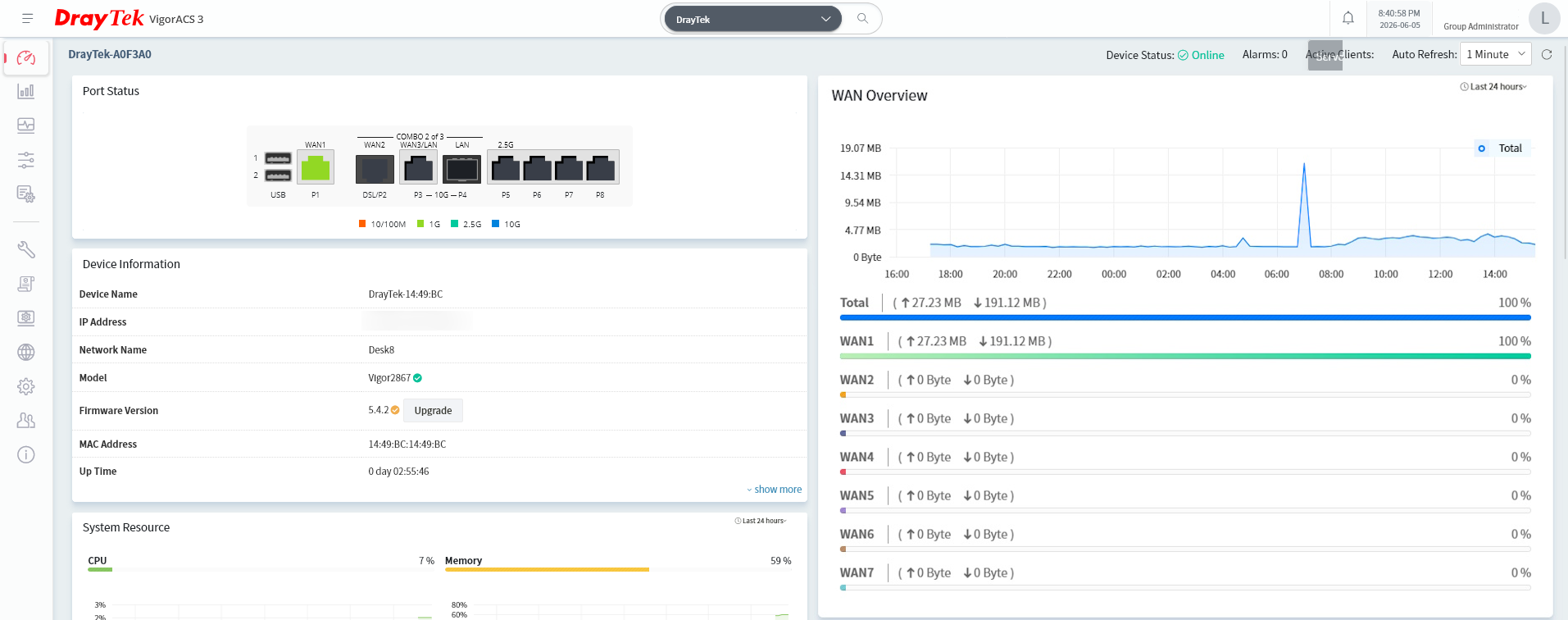Click the Alarms: 0 indicator
Screen dimensions: 1568x620
pos(1265,54)
